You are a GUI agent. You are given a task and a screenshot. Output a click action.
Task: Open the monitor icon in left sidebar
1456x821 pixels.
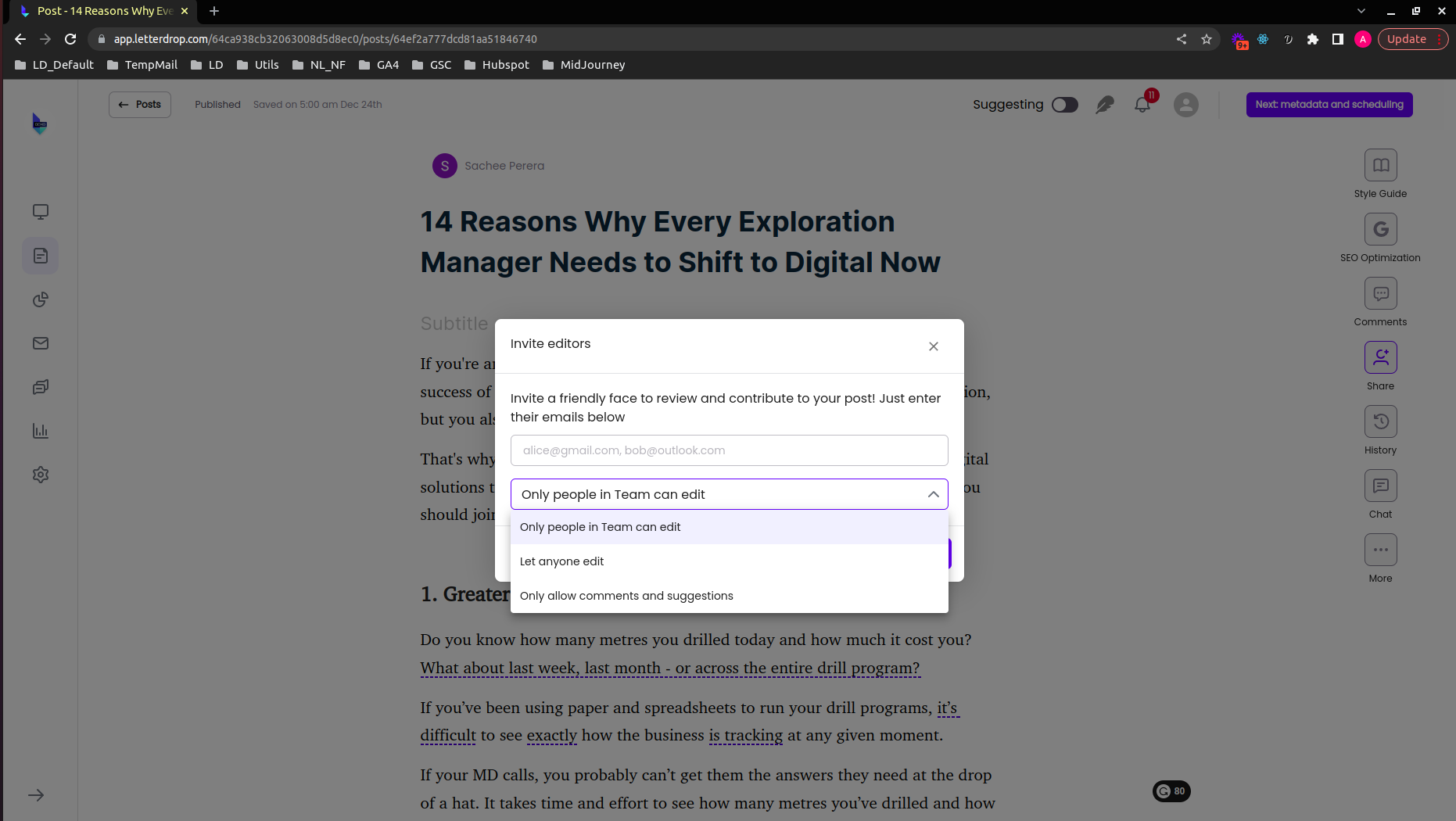(41, 212)
